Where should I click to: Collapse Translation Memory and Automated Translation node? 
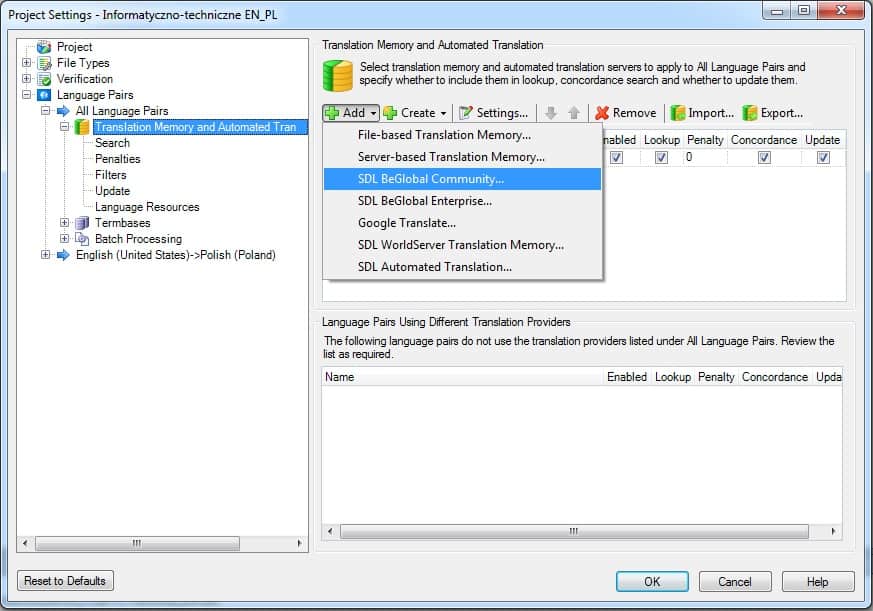tap(65, 127)
